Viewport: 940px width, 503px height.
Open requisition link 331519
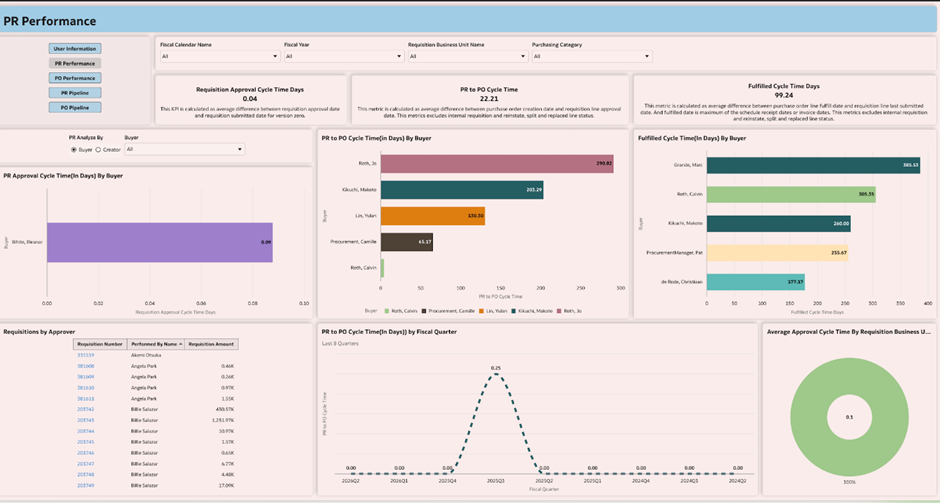[x=86, y=355]
